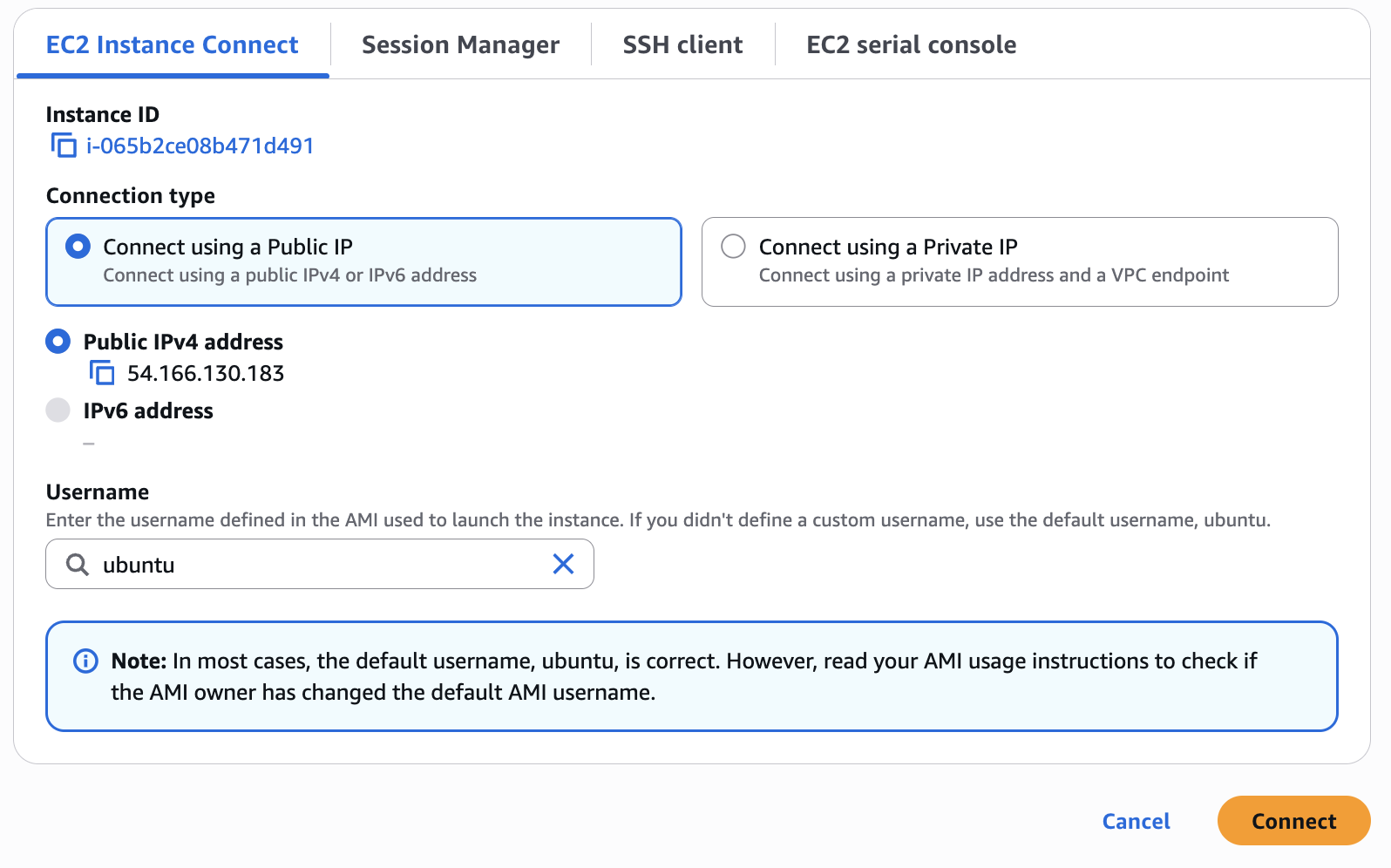Select Connect using a Public IP radio
Viewport: 1391px width, 868px height.
pyautogui.click(x=78, y=247)
